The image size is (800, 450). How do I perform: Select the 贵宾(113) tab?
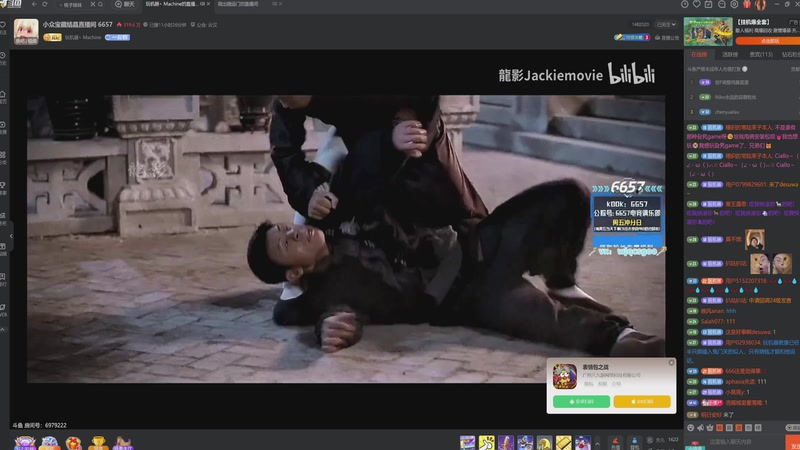(x=761, y=55)
